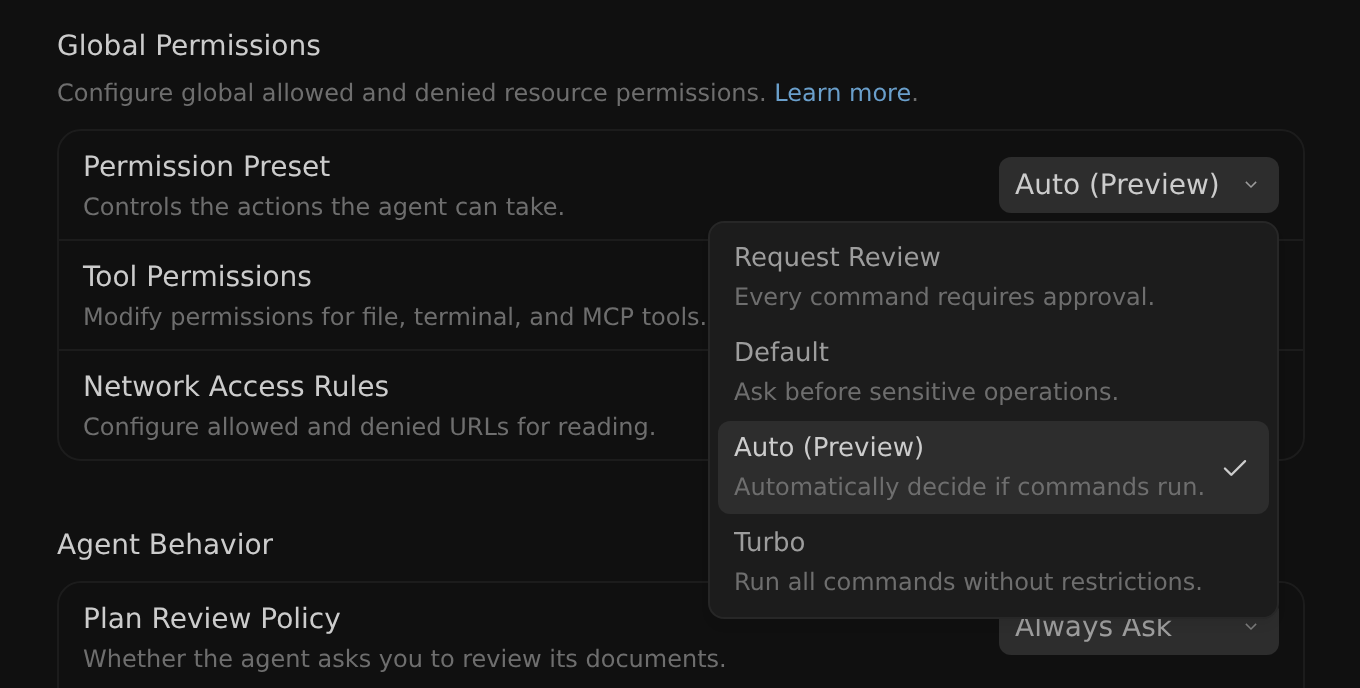Click 'Ask before sensitive operations.' description
This screenshot has height=688, width=1360.
926,392
